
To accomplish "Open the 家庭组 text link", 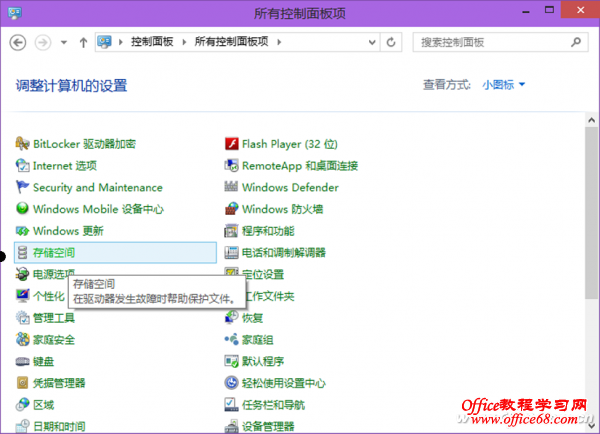I will point(258,339).
